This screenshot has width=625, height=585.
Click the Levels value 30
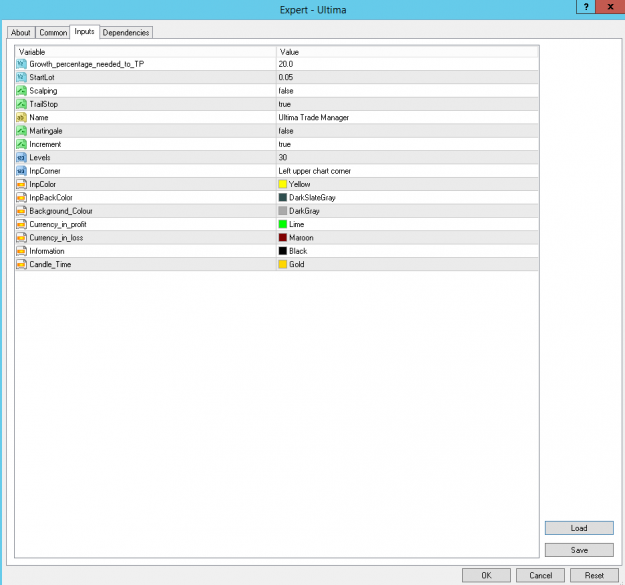pos(283,157)
